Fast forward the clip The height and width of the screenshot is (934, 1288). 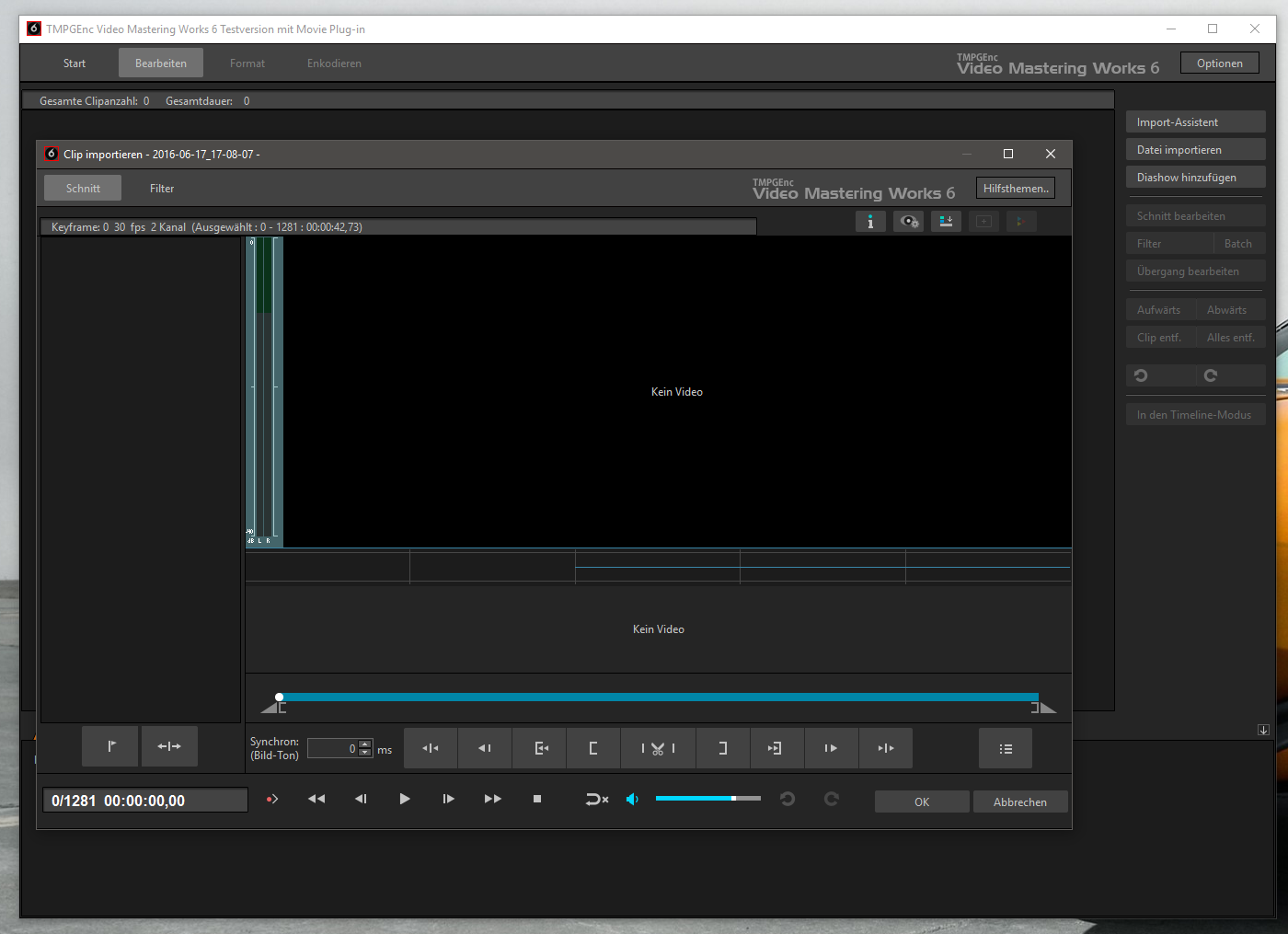point(493,799)
